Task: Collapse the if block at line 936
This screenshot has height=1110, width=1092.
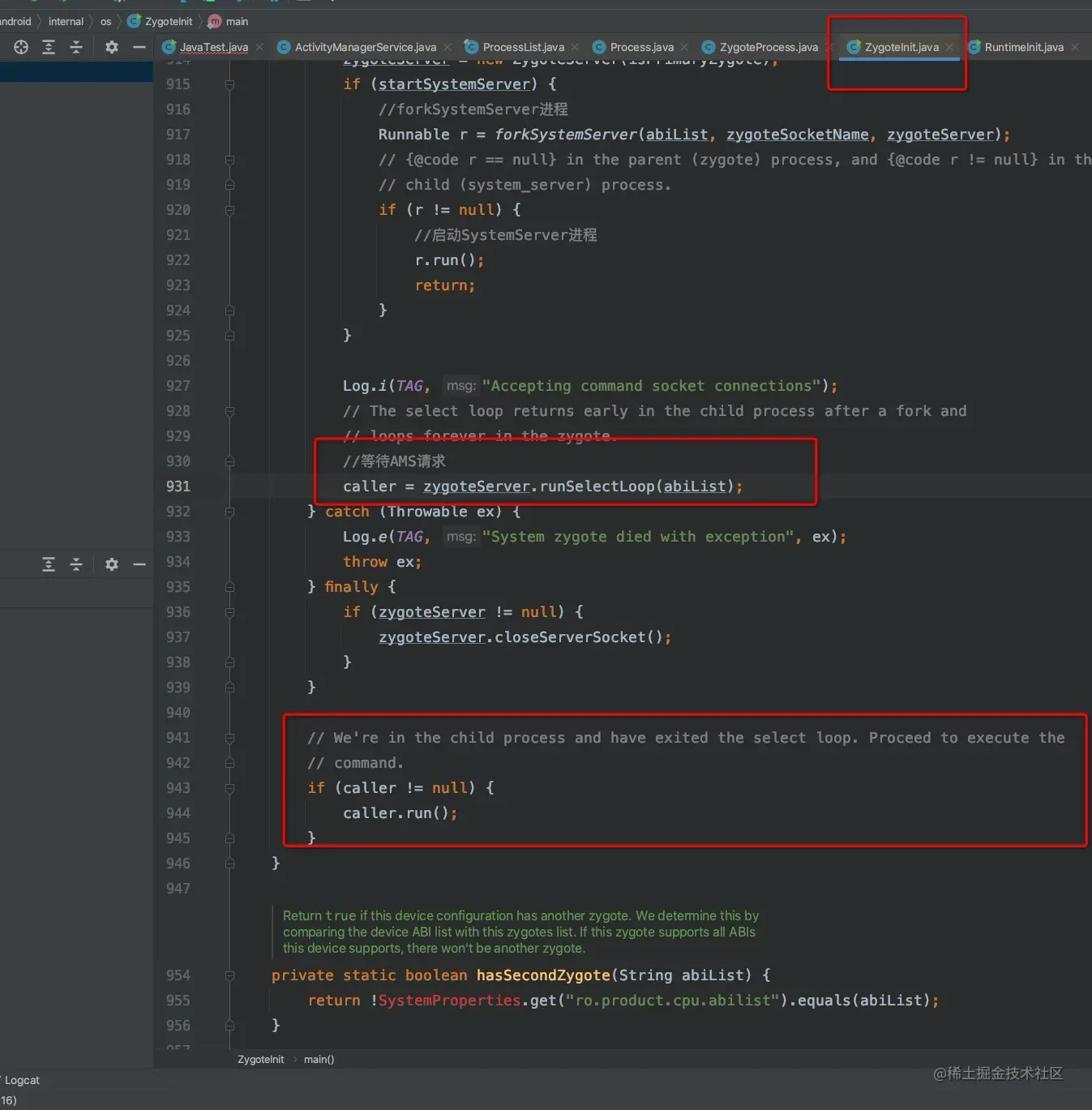Action: click(x=229, y=612)
